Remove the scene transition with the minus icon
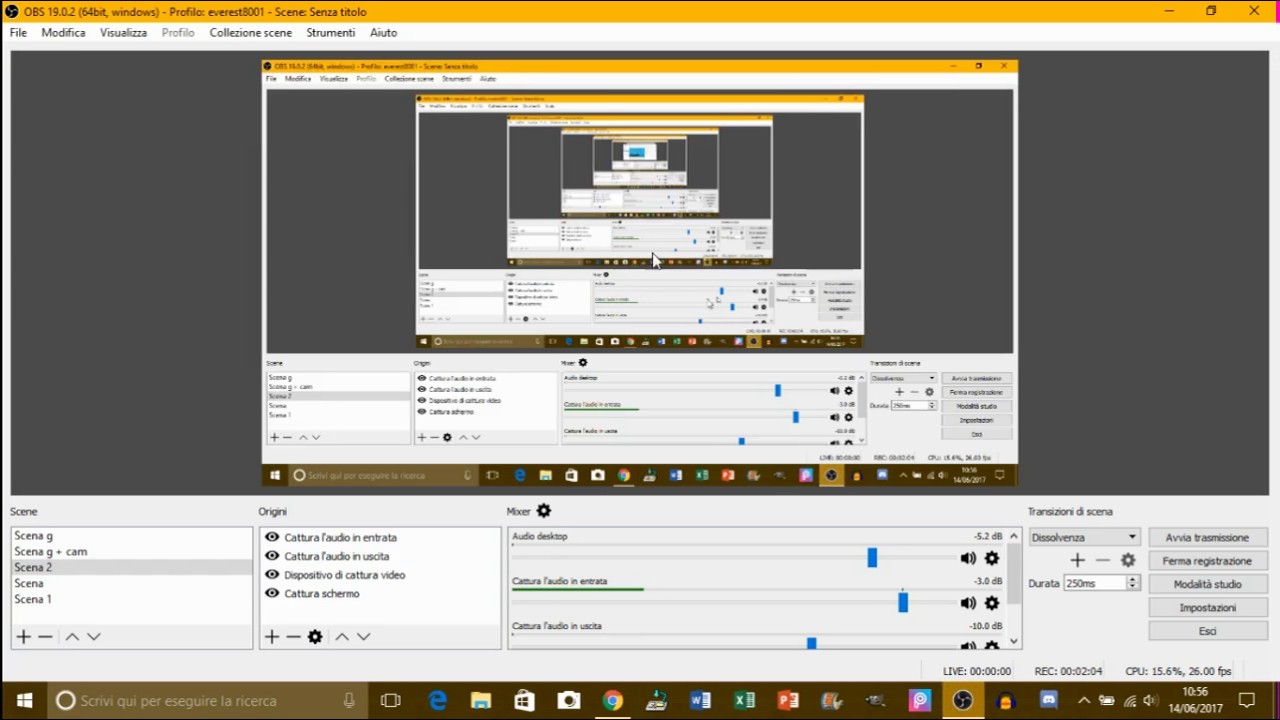This screenshot has width=1280, height=720. 1102,561
